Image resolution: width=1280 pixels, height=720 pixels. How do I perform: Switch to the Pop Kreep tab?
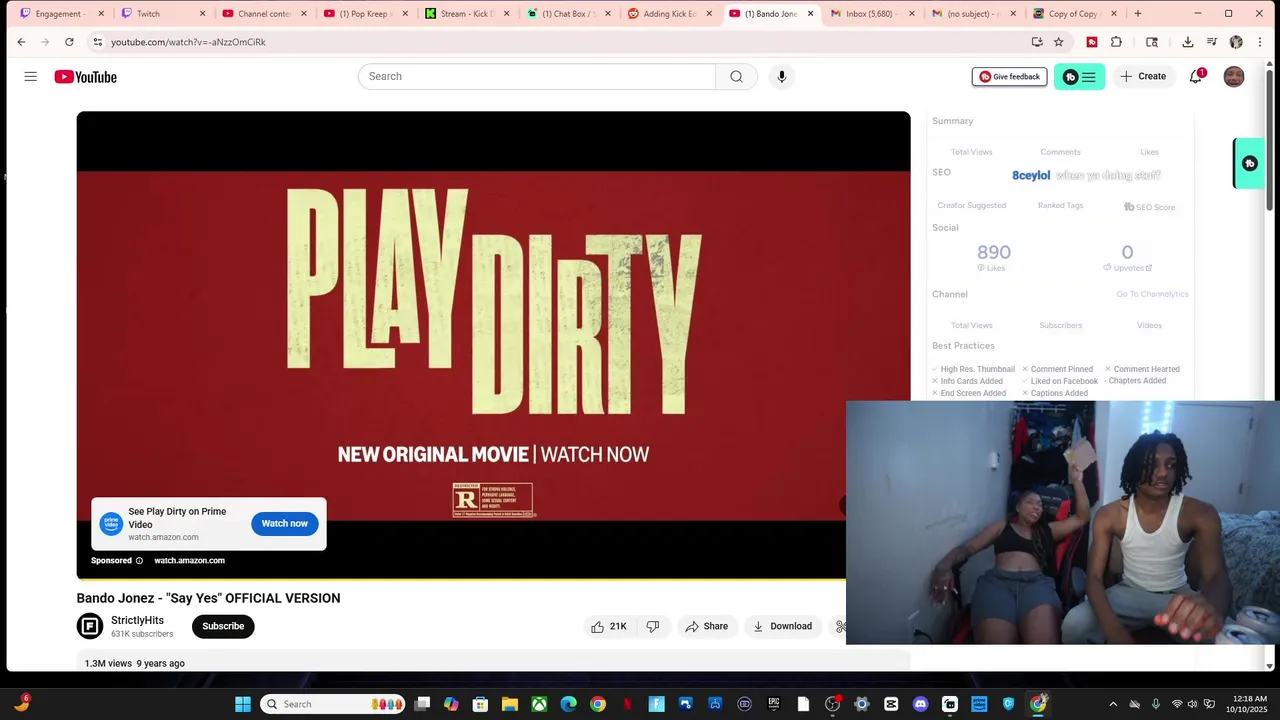(x=363, y=14)
